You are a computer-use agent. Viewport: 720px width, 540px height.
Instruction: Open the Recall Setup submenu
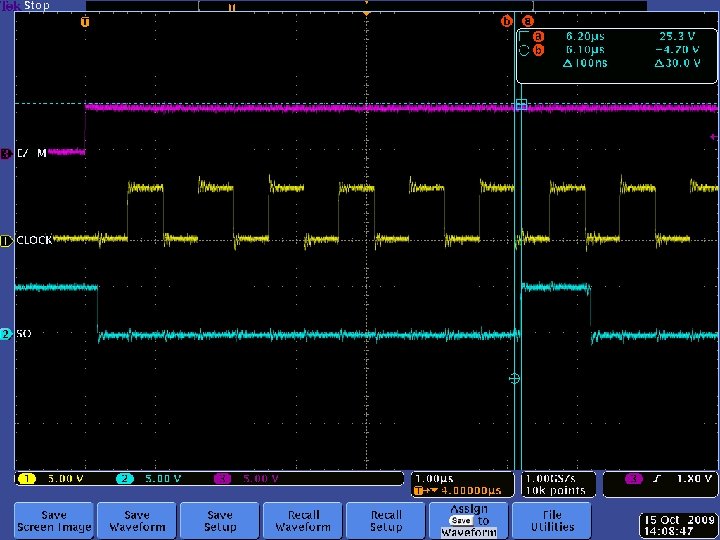tap(386, 520)
